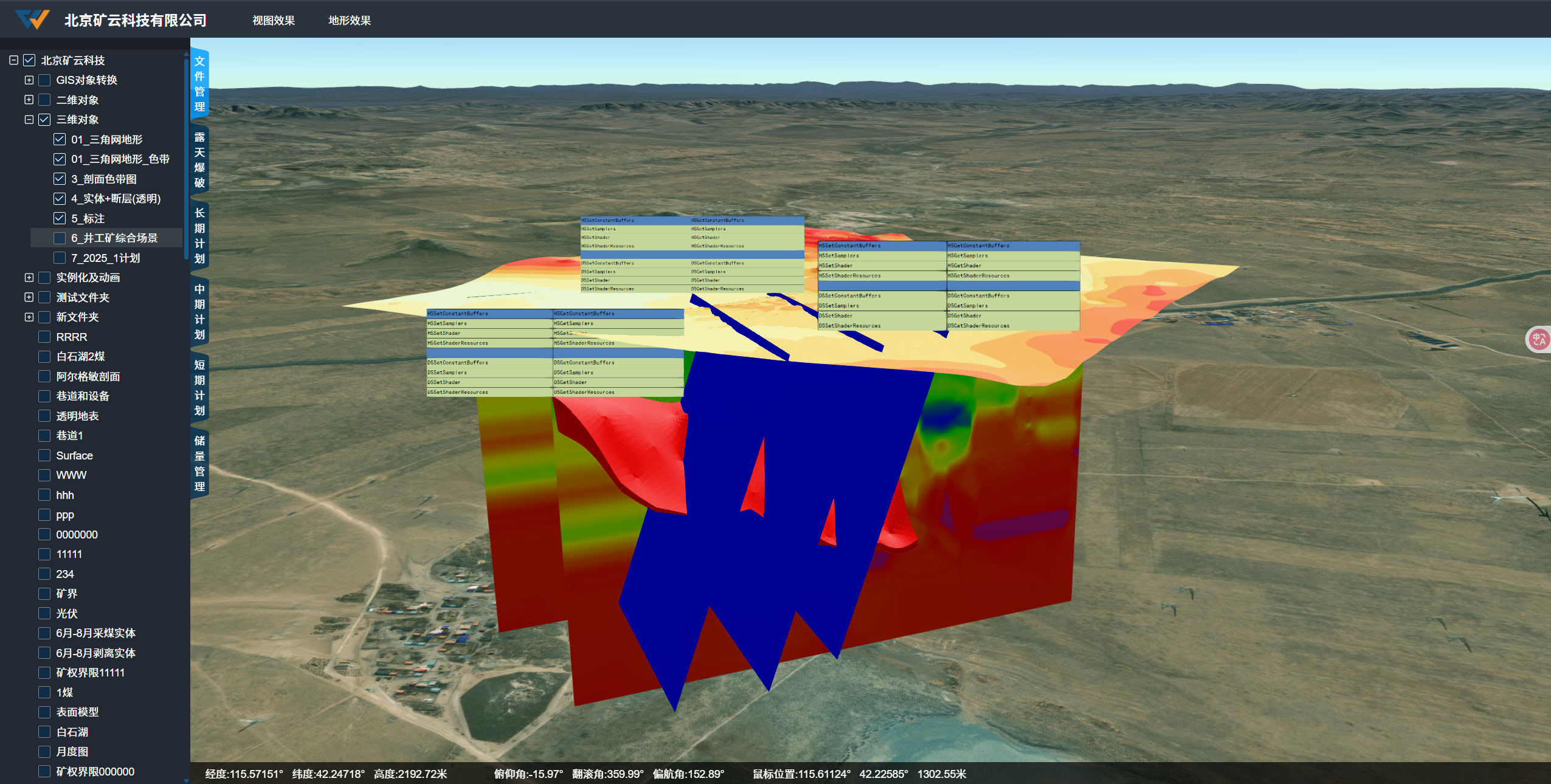The image size is (1551, 784).
Task: Expand the GIS对象转换 node
Action: [x=29, y=80]
